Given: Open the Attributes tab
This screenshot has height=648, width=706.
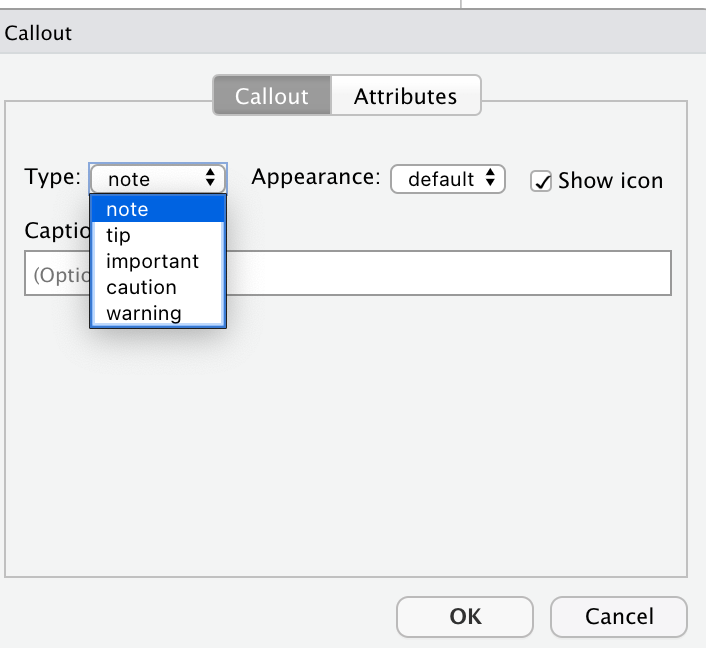Looking at the screenshot, I should (405, 97).
